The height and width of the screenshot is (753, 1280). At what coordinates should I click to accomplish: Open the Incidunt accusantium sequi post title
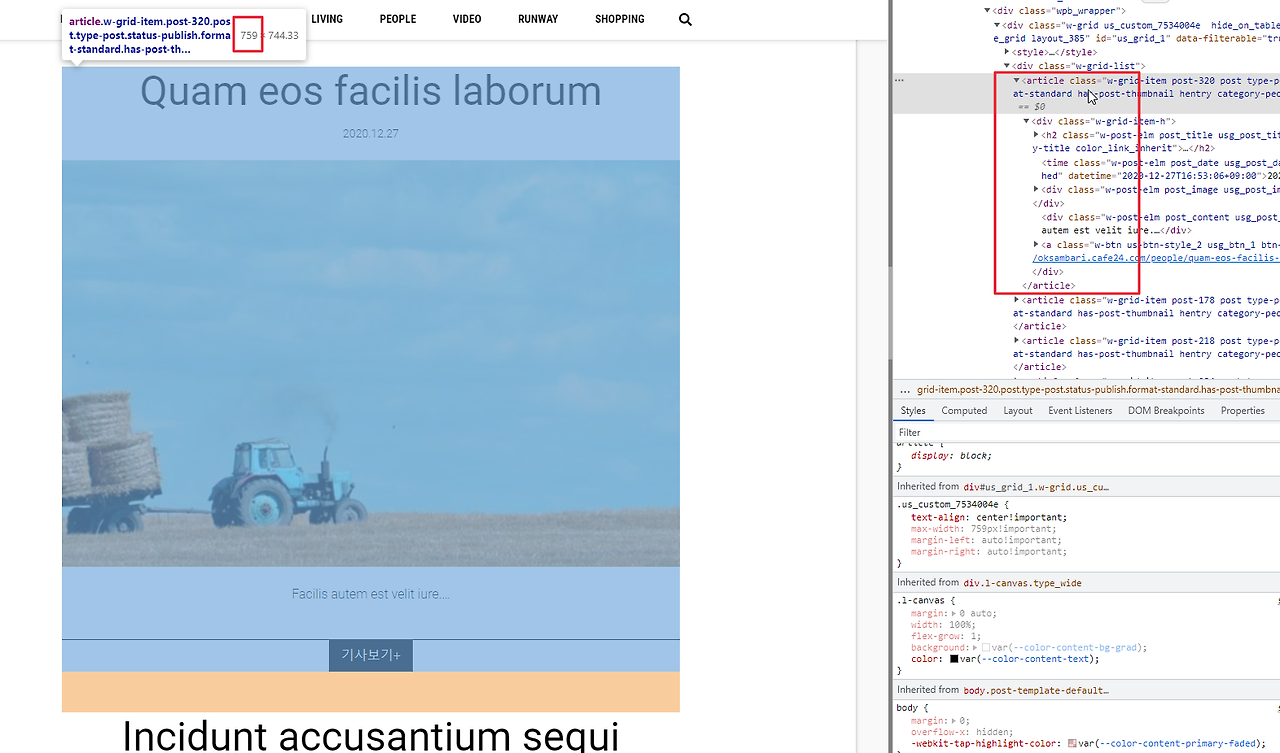point(371,735)
